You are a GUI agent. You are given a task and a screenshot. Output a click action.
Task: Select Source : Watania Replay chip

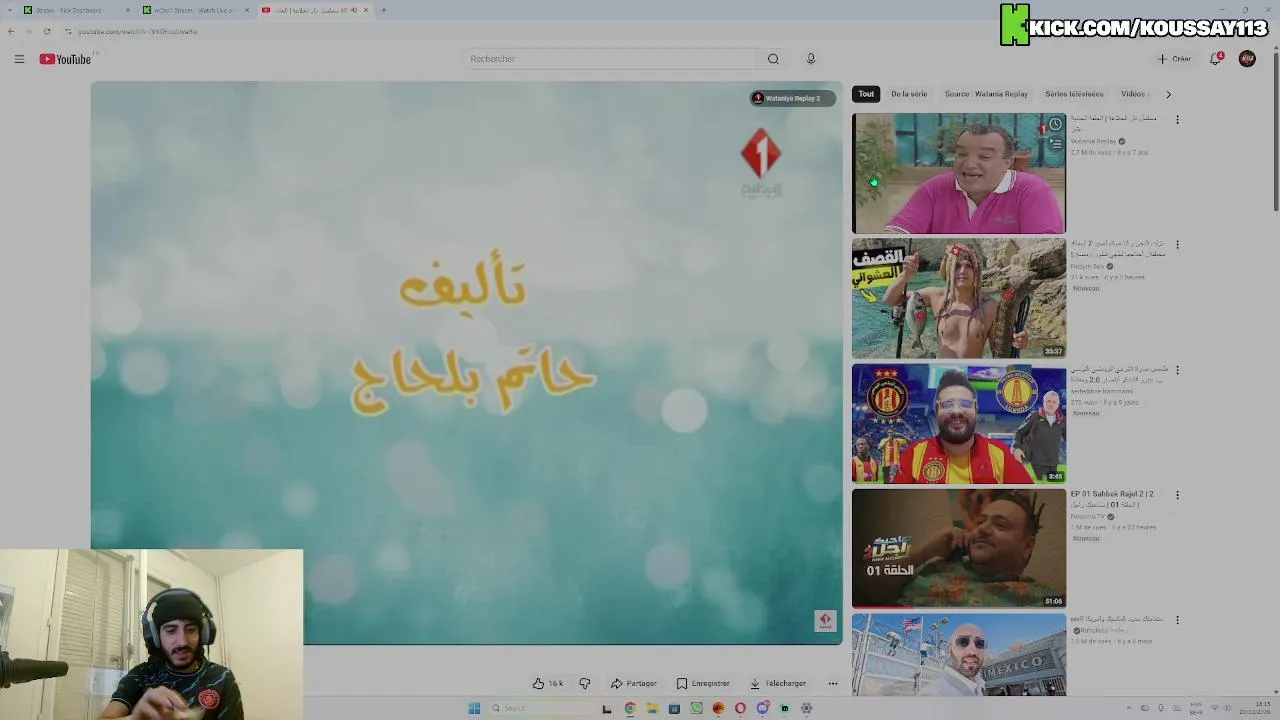pyautogui.click(x=986, y=94)
